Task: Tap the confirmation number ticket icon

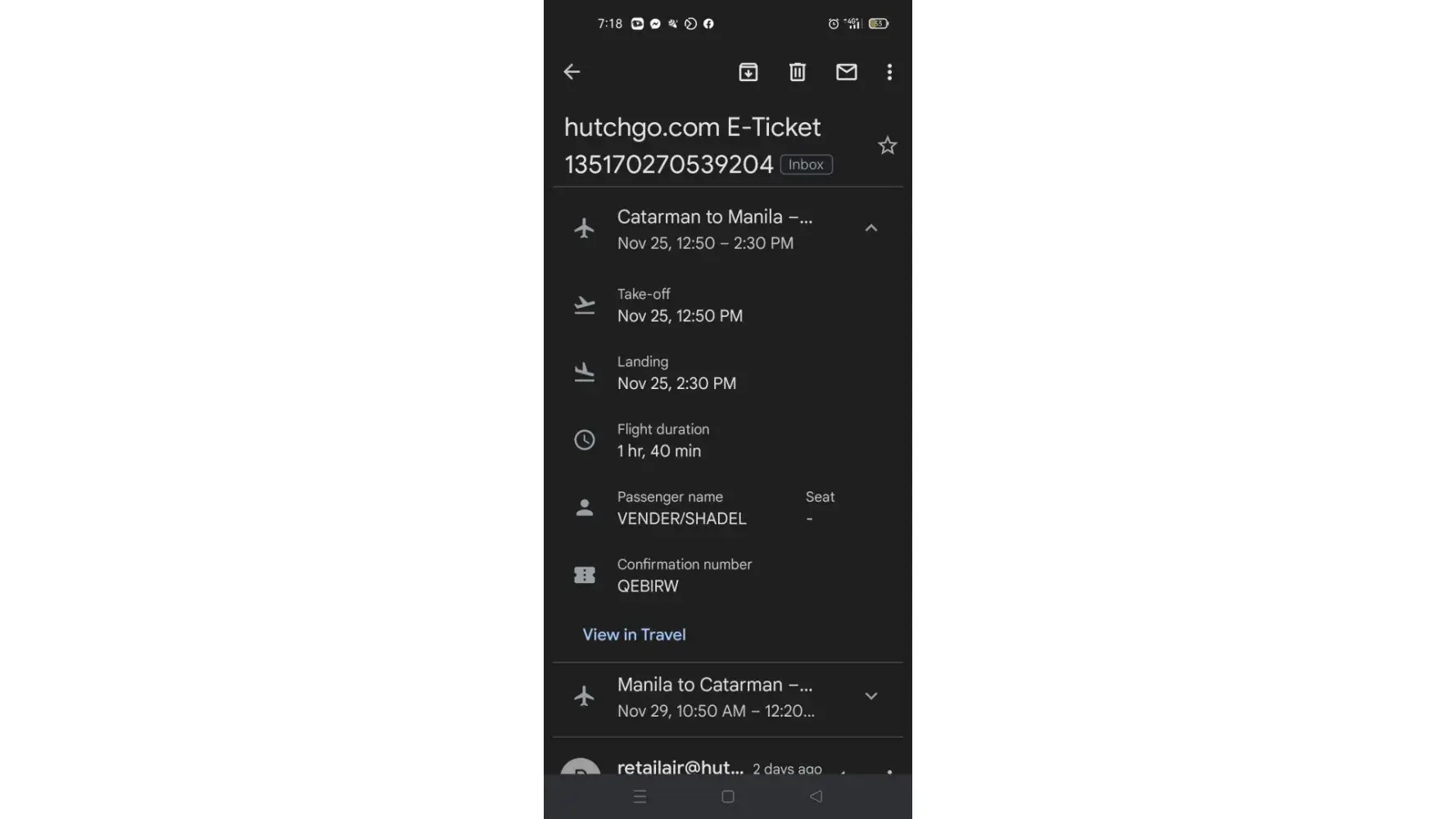Action: click(585, 575)
